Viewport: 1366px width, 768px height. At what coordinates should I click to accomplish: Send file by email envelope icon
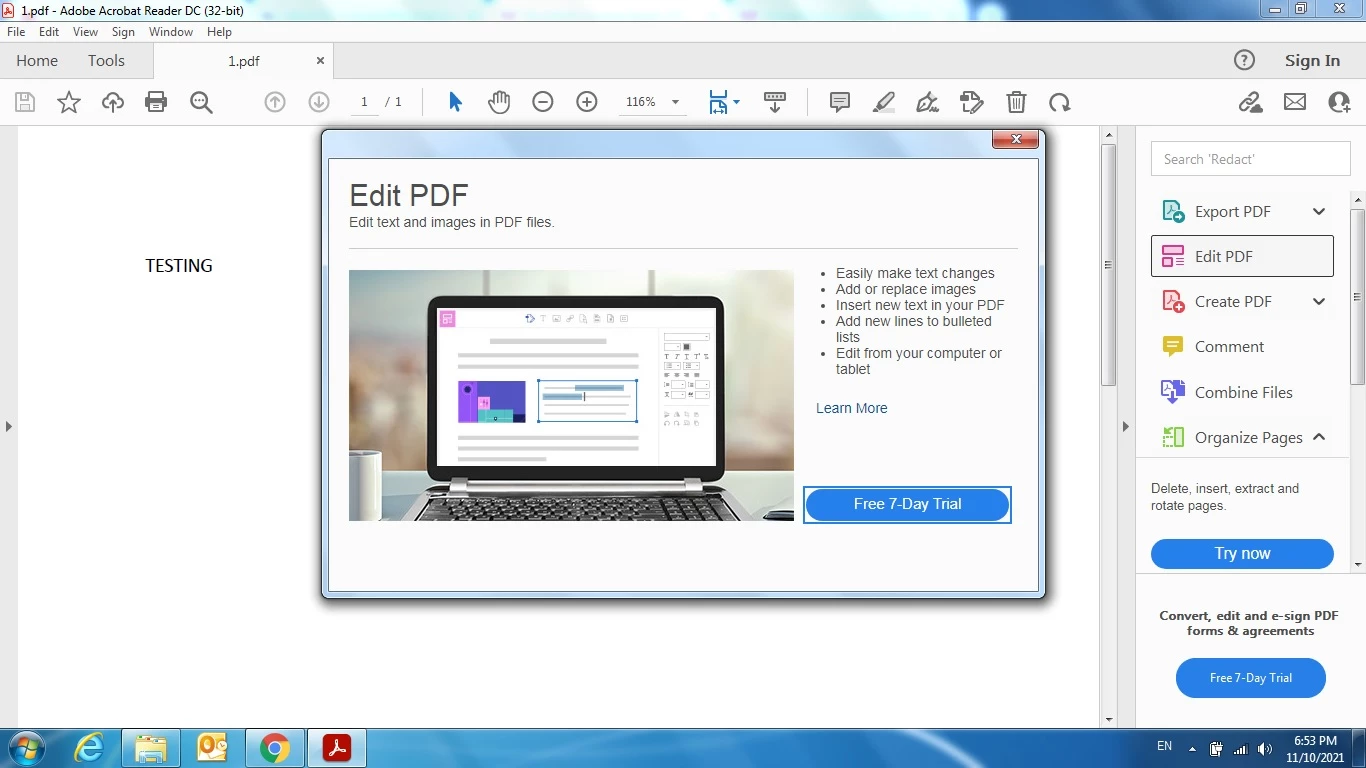1295,102
